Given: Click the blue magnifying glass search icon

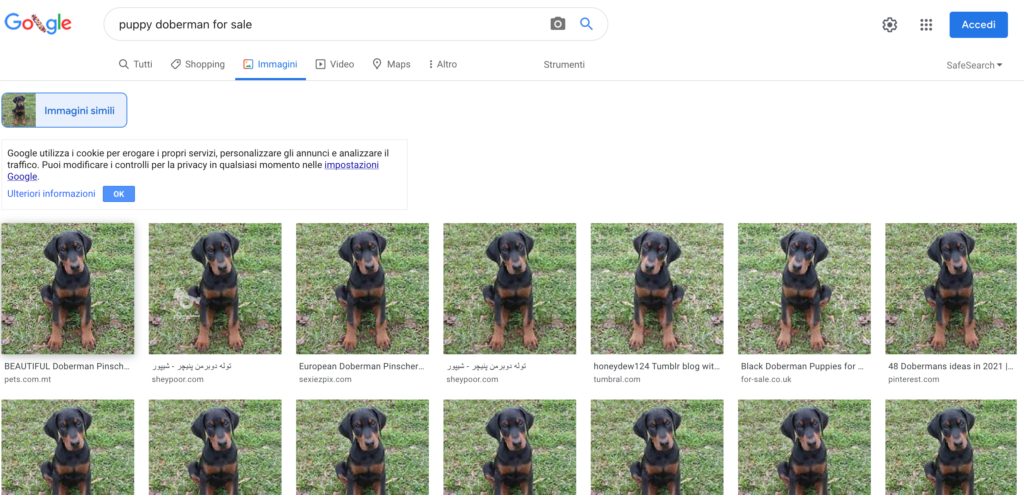Looking at the screenshot, I should (587, 24).
